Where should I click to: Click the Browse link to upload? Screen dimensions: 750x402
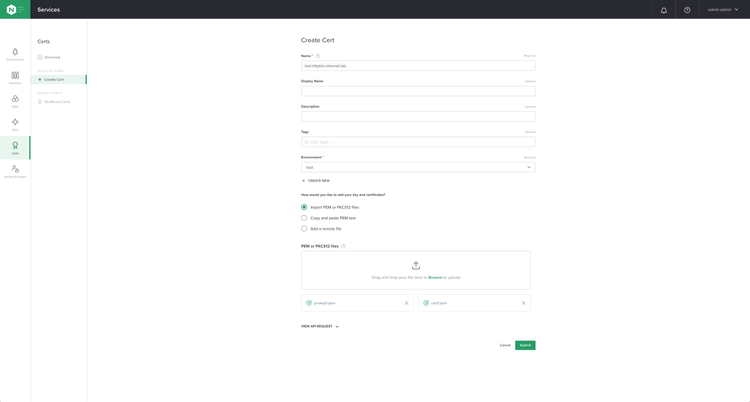pos(435,278)
